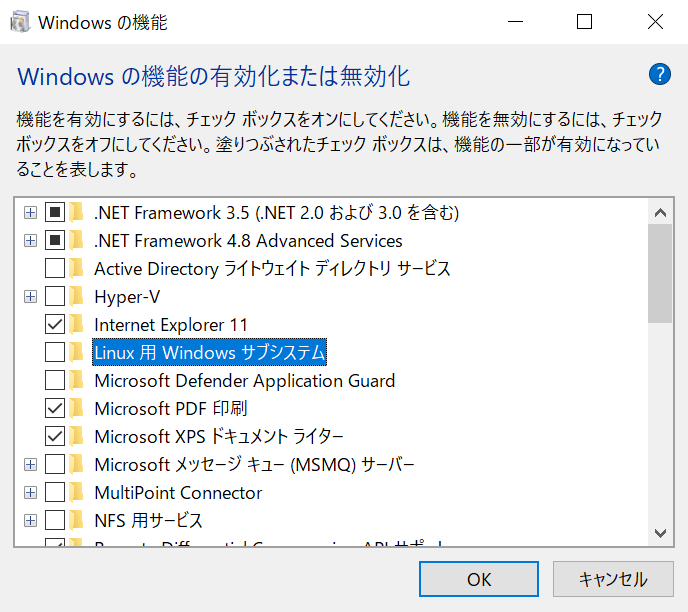The height and width of the screenshot is (612, 688).
Task: Expand the NFS 用サービス node
Action: click(30, 521)
